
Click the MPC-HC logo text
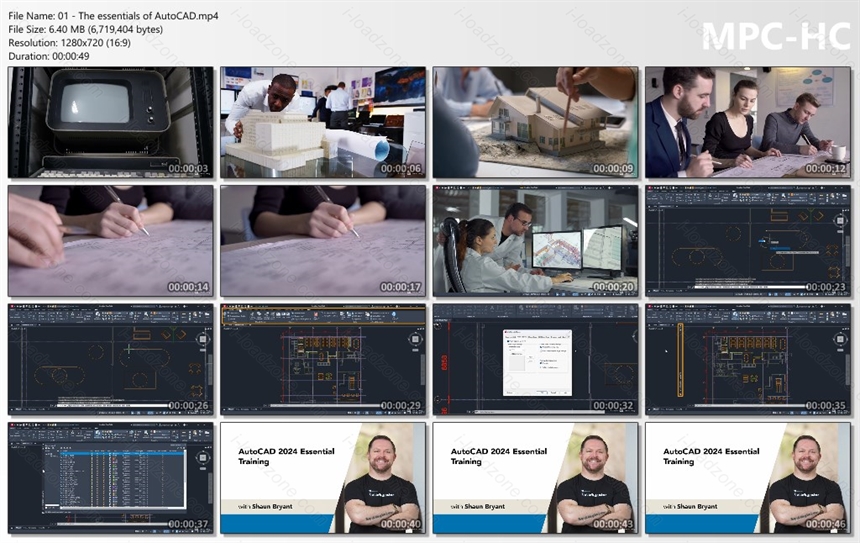click(776, 36)
